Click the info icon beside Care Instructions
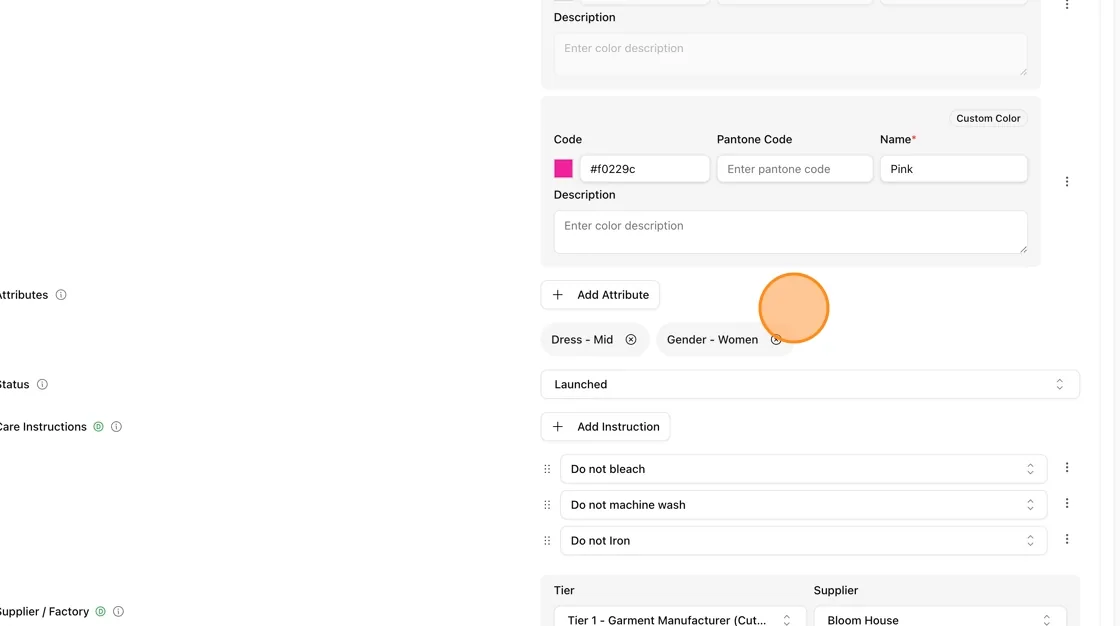The image size is (1120, 626). [116, 427]
